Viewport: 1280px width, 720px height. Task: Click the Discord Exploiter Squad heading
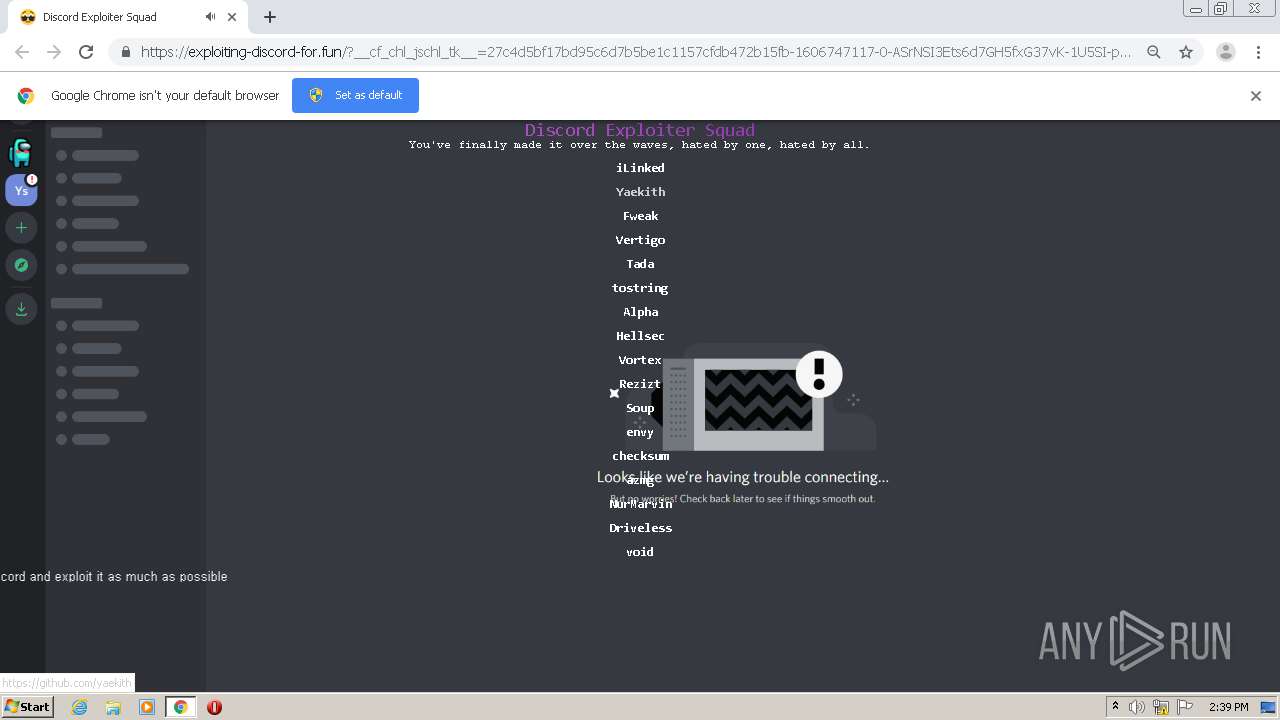[x=640, y=130]
